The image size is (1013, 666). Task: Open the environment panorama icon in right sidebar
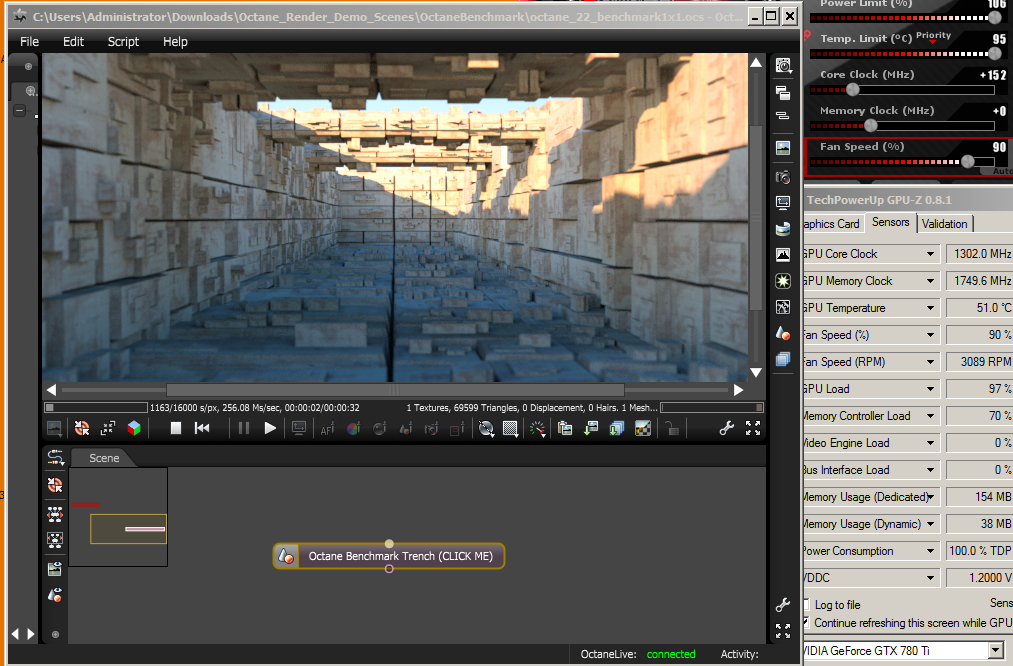pos(783,229)
